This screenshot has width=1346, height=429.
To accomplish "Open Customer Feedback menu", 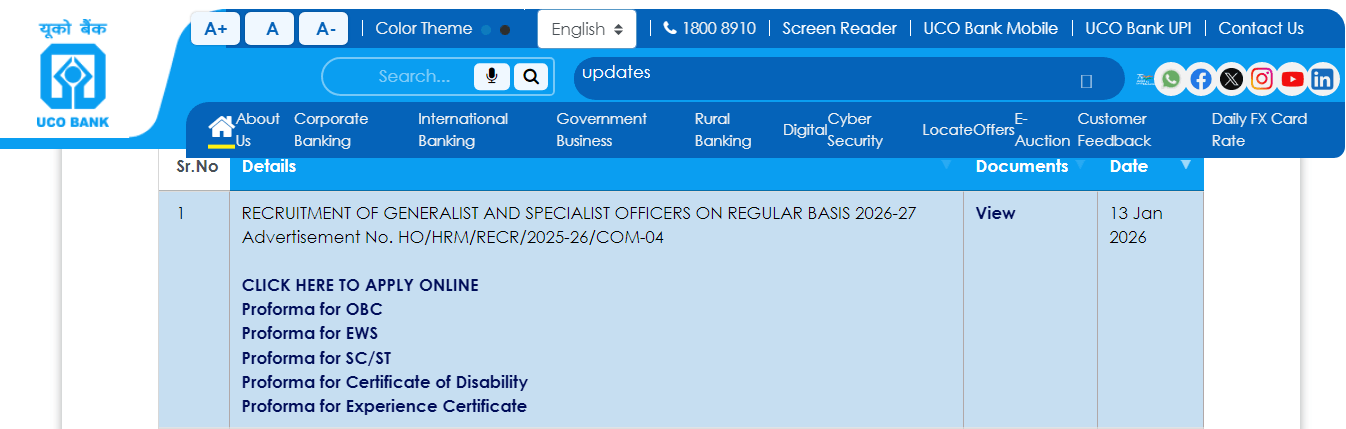I will pyautogui.click(x=1114, y=130).
